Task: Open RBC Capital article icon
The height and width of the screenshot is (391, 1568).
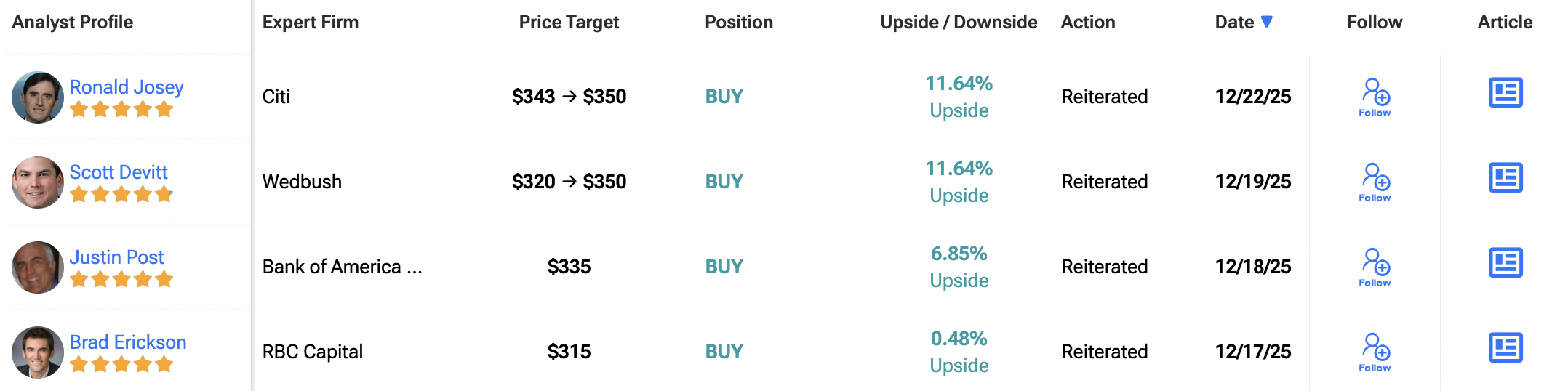Action: tap(1505, 348)
